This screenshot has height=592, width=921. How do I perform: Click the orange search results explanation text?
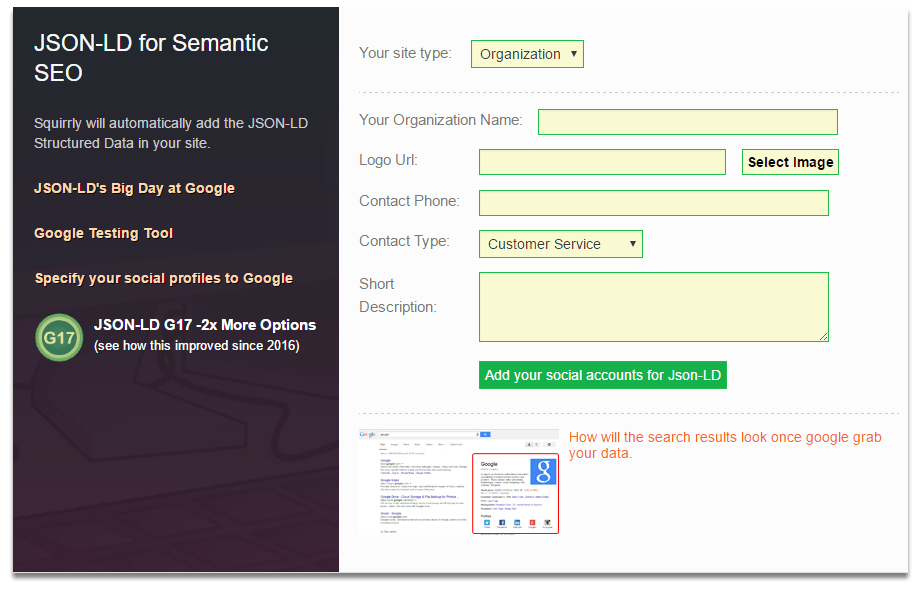725,445
